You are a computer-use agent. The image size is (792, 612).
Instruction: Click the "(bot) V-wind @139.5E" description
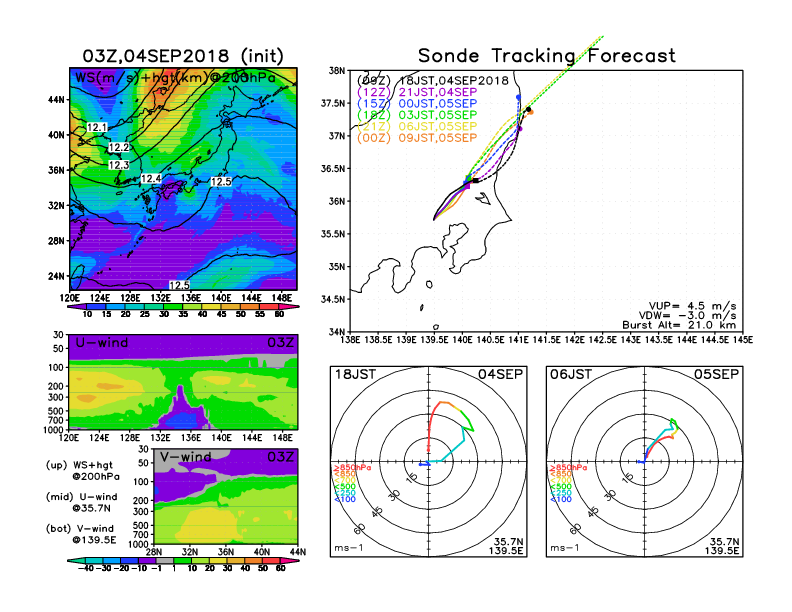pos(81,534)
